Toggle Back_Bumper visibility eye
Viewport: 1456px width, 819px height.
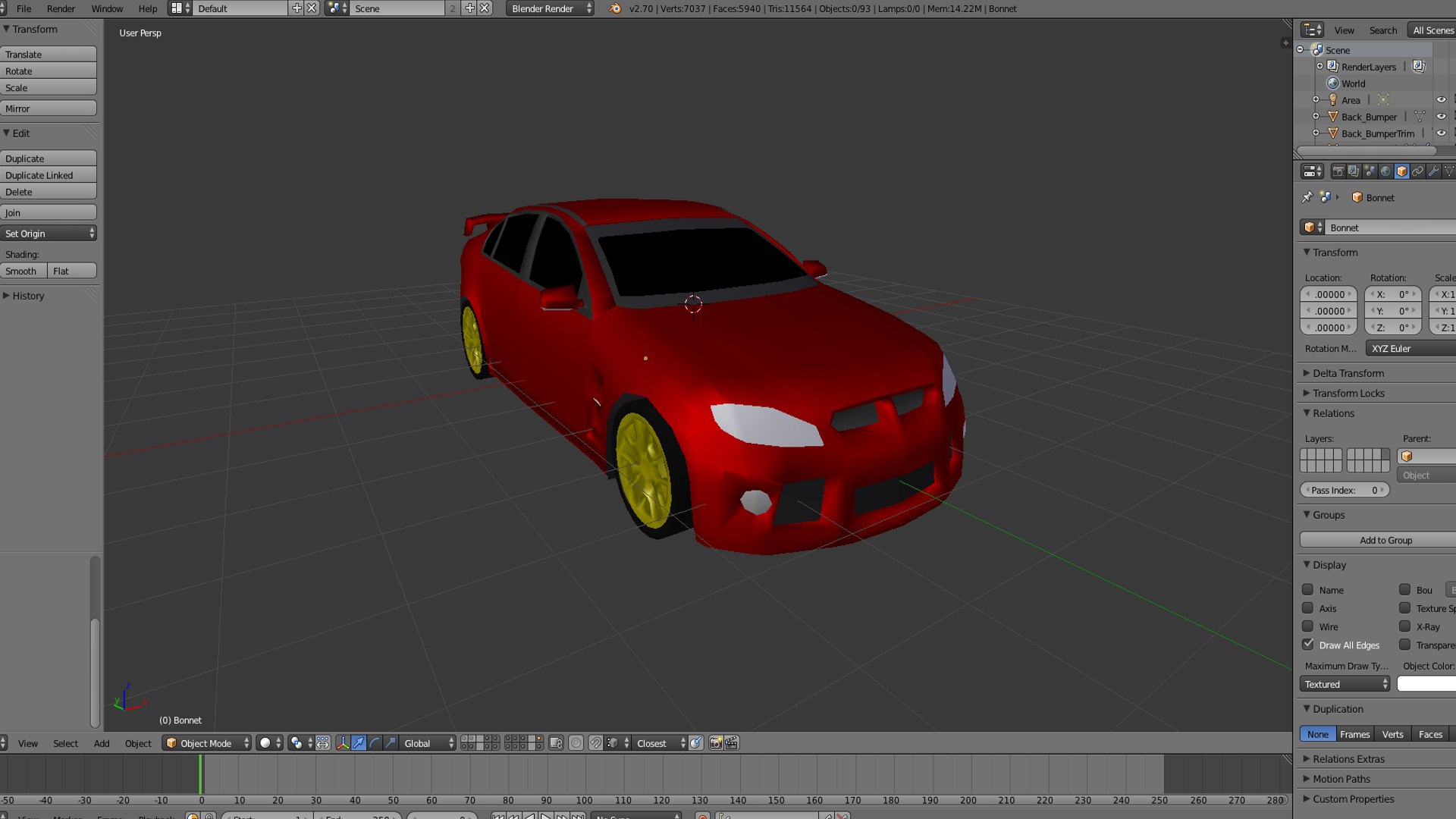(1441, 117)
